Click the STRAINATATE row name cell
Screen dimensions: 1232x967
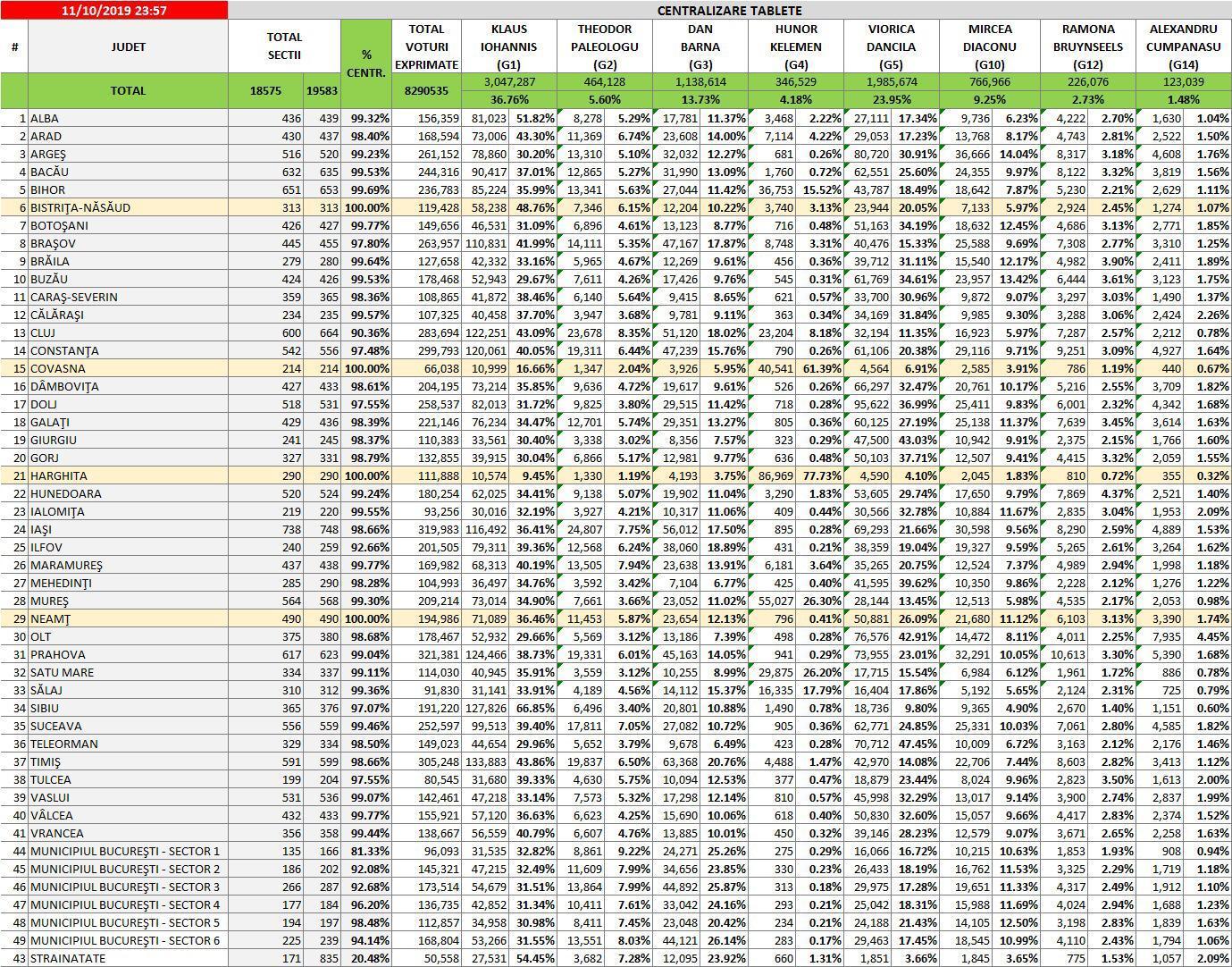click(128, 958)
